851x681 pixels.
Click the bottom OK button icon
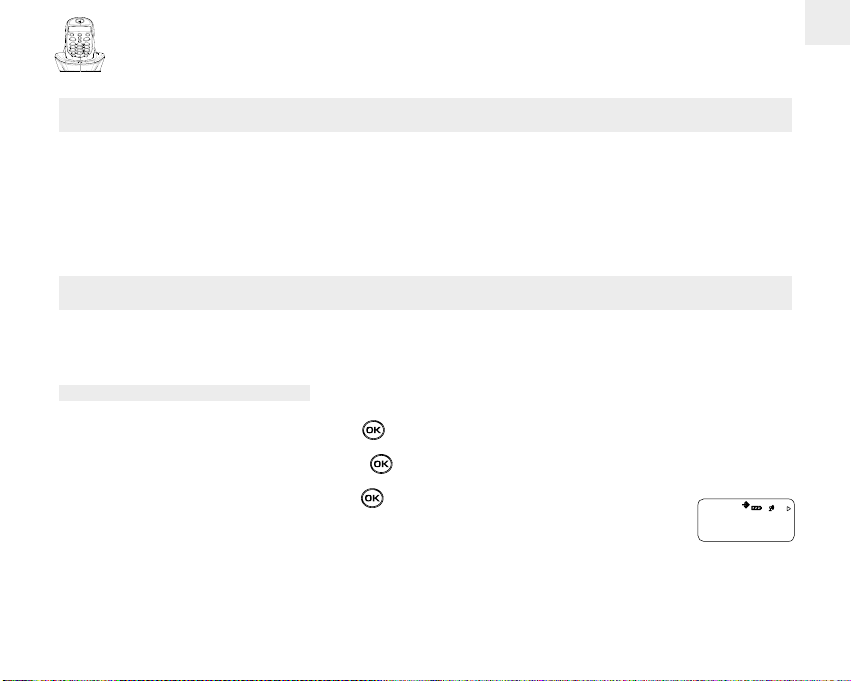click(372, 498)
